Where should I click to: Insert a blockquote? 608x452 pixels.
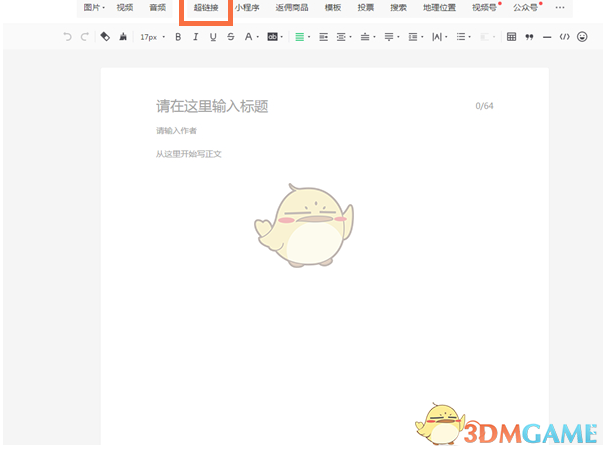tap(529, 37)
